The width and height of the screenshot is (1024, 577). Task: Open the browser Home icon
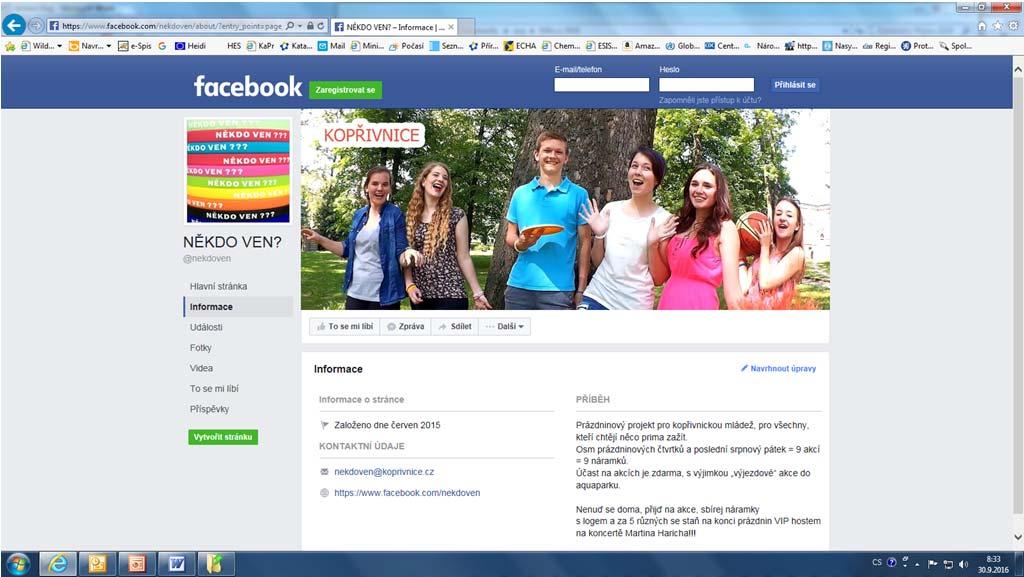coord(982,26)
